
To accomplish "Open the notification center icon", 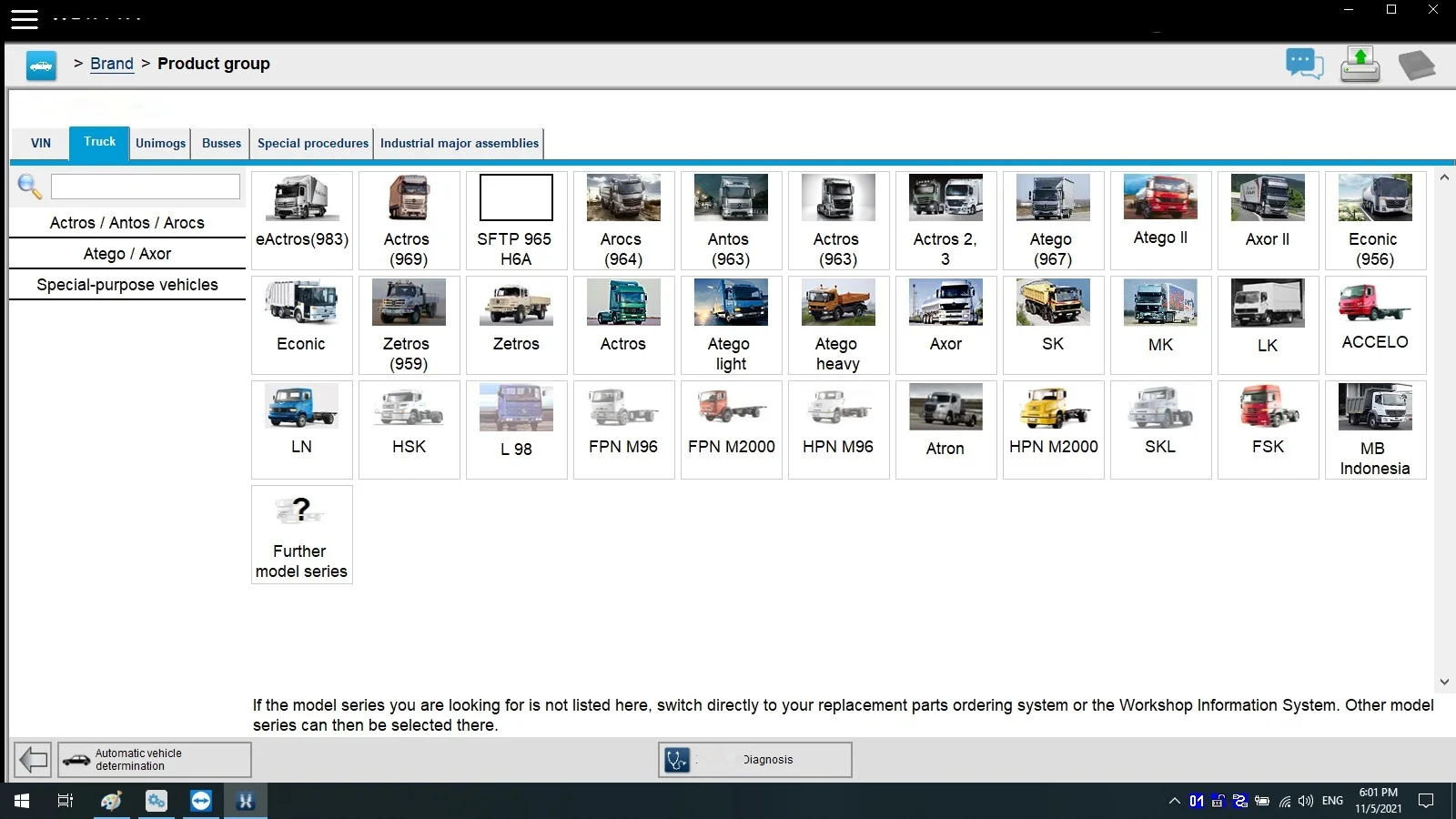I will pos(1426,801).
